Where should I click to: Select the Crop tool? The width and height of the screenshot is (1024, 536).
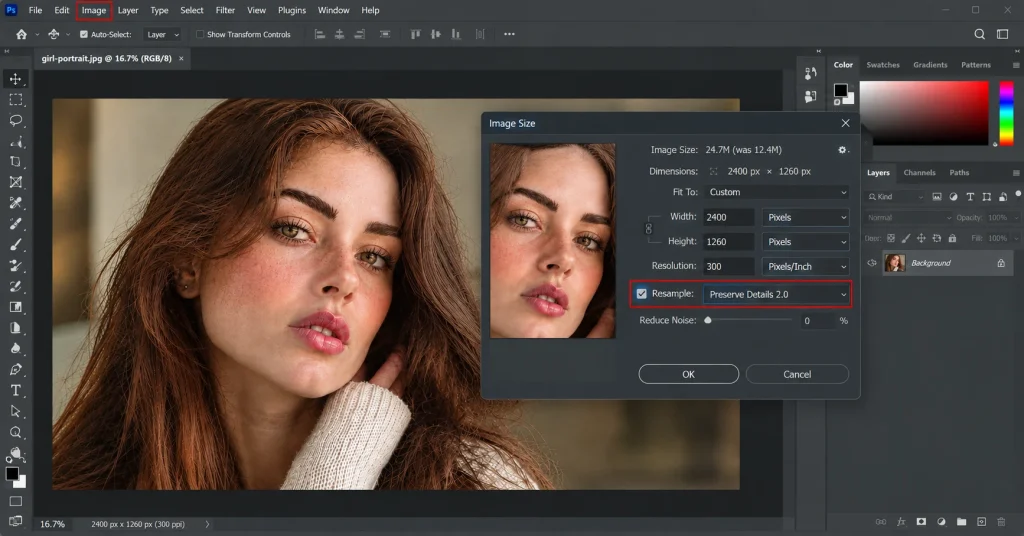(x=15, y=162)
